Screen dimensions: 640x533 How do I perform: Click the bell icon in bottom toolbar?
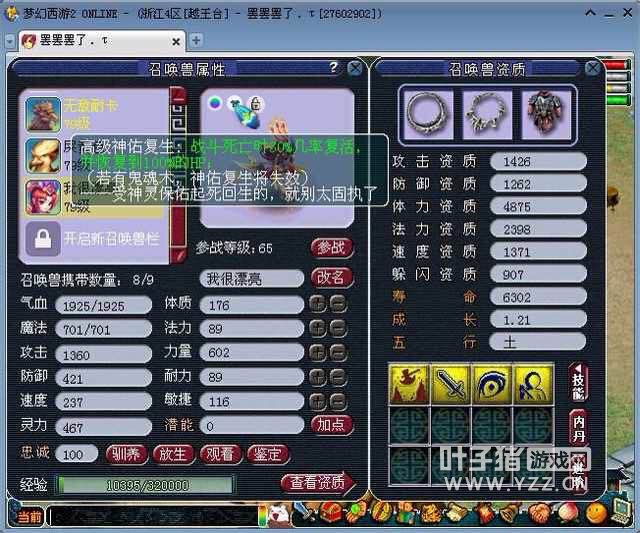point(510,511)
